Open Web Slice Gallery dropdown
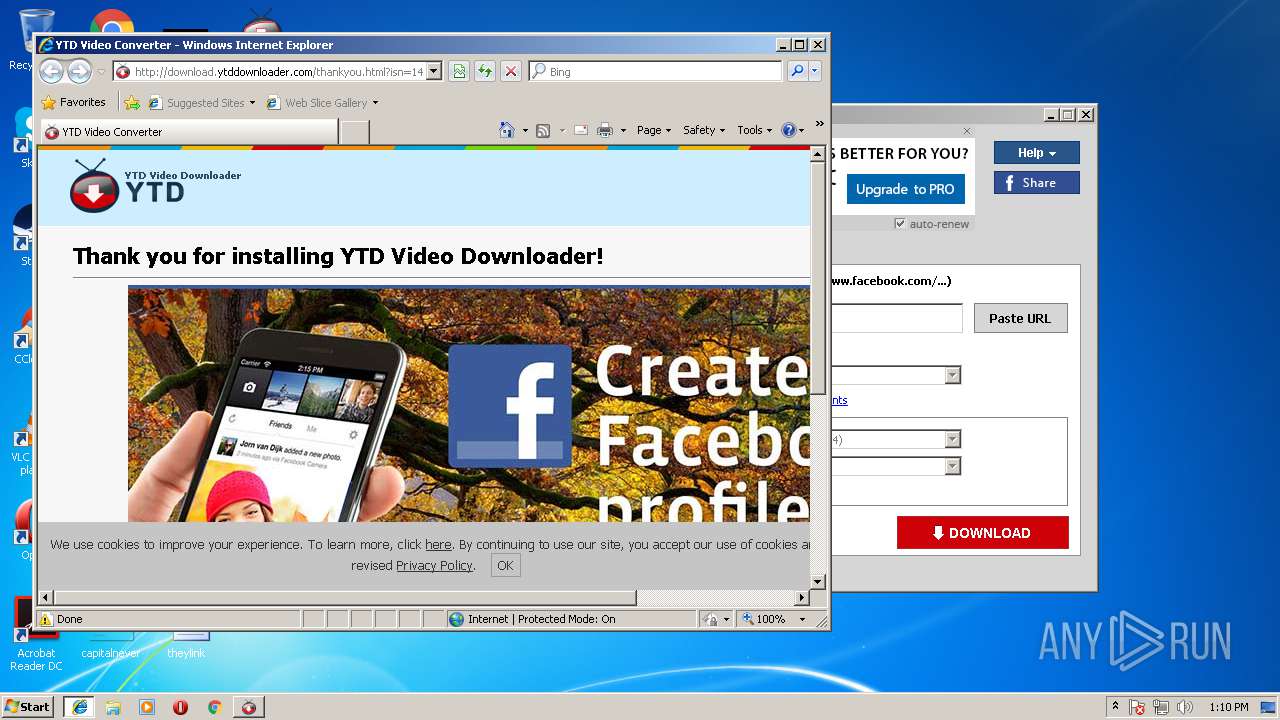The image size is (1280, 720). coord(375,103)
